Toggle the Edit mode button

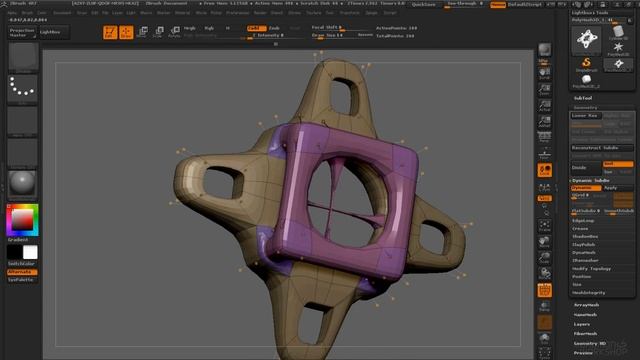[110, 32]
